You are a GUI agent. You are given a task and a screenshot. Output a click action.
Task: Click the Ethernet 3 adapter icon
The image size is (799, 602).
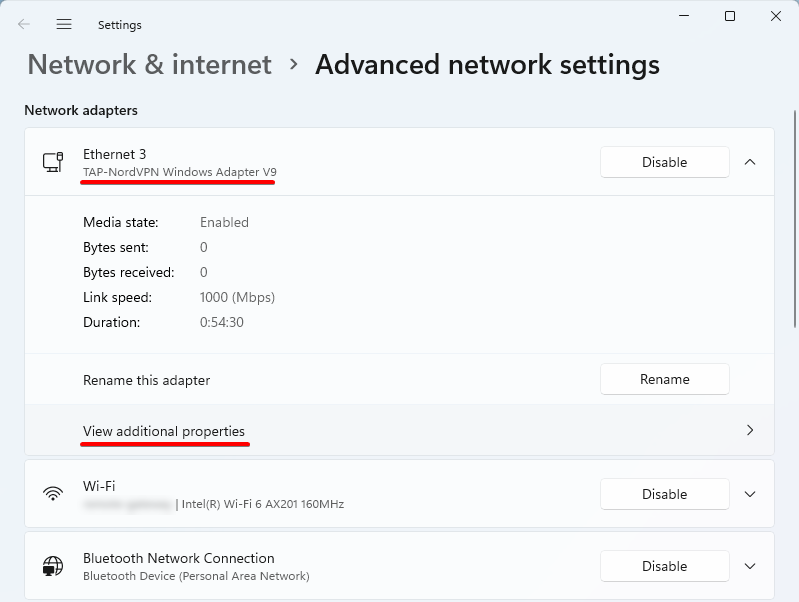pos(53,162)
